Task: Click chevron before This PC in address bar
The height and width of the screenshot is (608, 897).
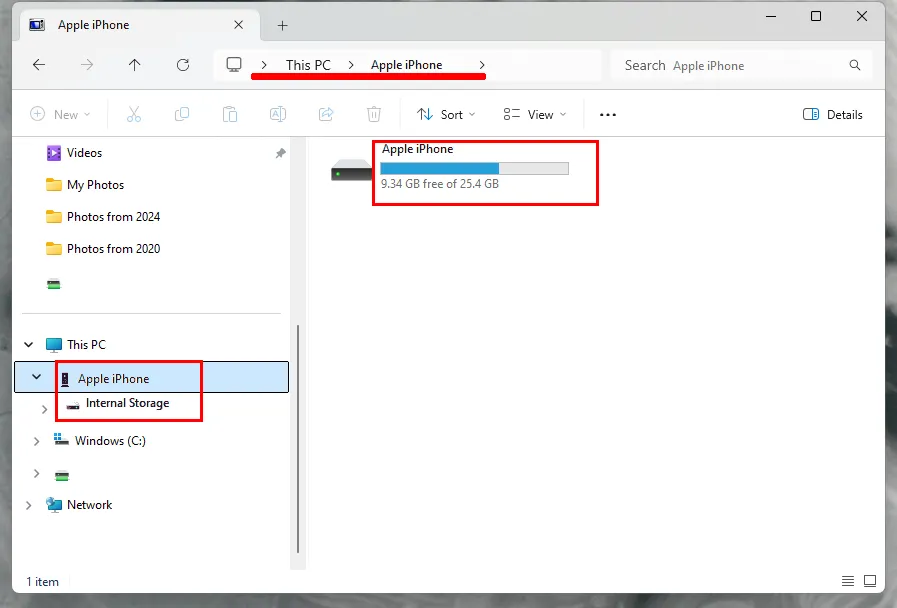Action: (x=264, y=65)
